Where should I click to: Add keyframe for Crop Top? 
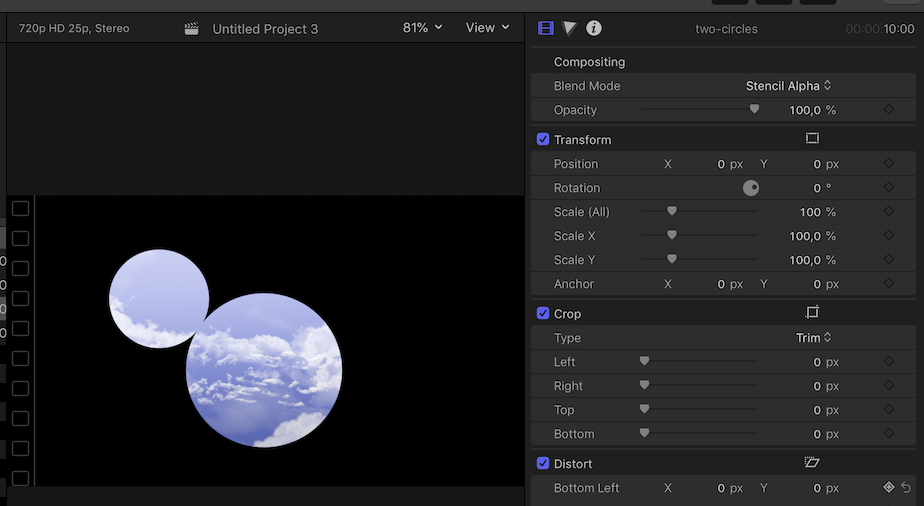pyautogui.click(x=889, y=409)
